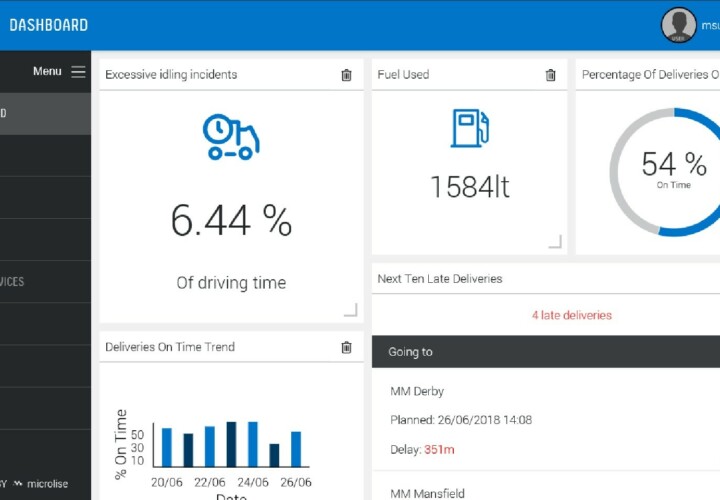Select the highlighted sidebar menu item
720x500 pixels.
click(x=45, y=113)
